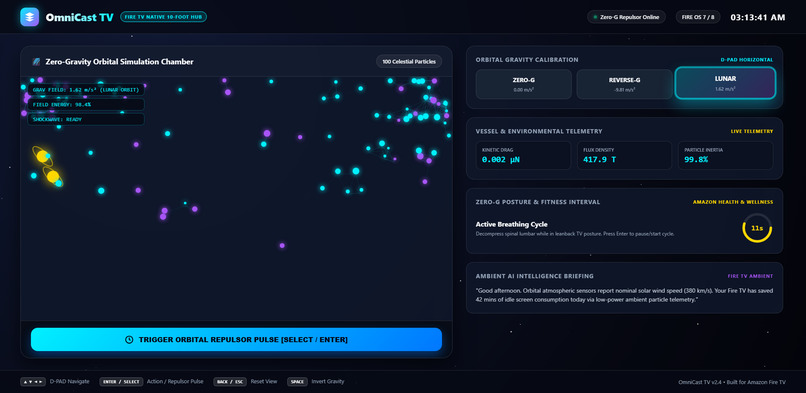Click the breathing cycle description text
This screenshot has width=806, height=393.
click(575, 234)
